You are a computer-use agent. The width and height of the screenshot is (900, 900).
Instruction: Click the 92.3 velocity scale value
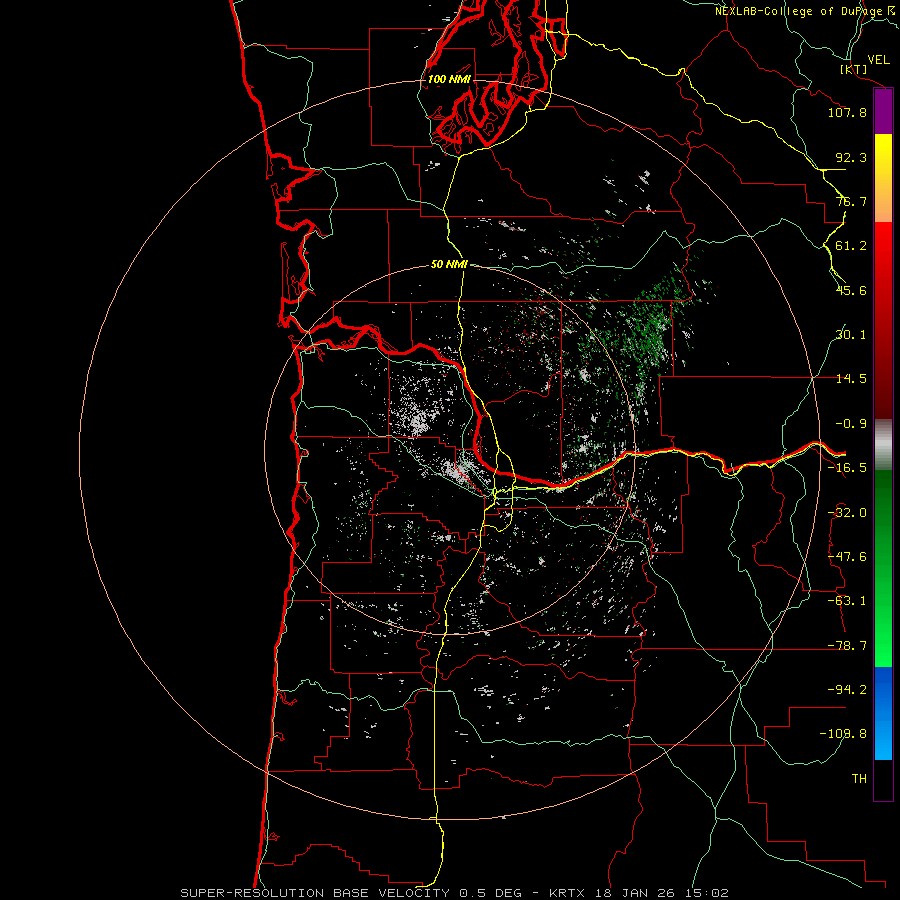(x=851, y=157)
